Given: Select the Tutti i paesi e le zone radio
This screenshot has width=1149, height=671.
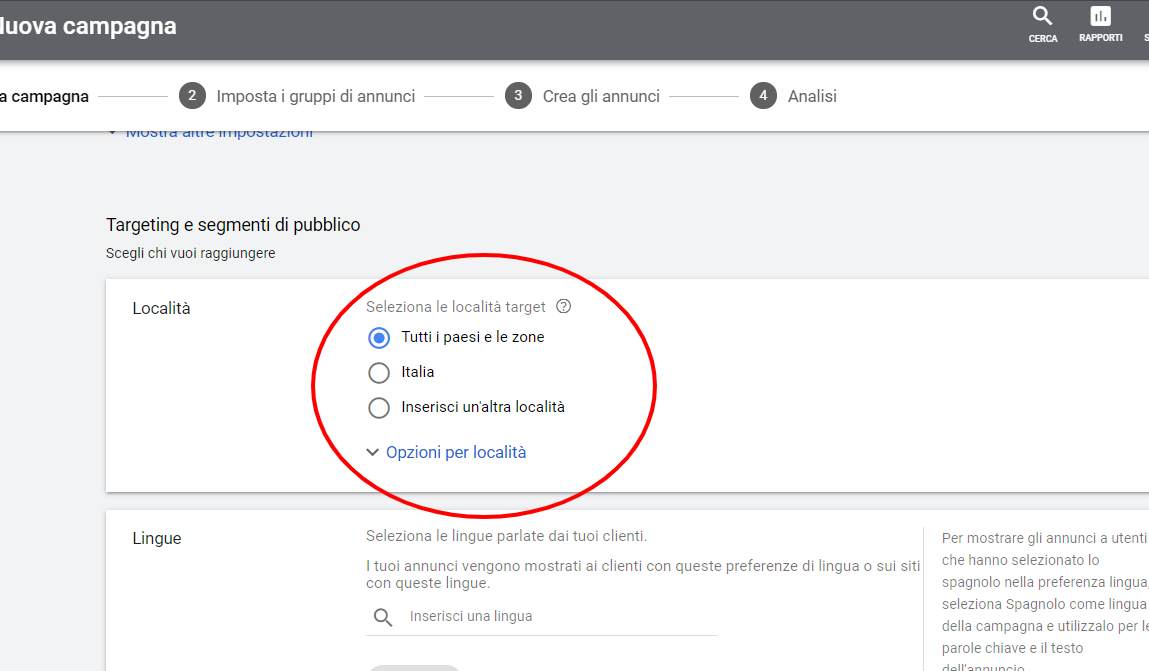Looking at the screenshot, I should [378, 337].
